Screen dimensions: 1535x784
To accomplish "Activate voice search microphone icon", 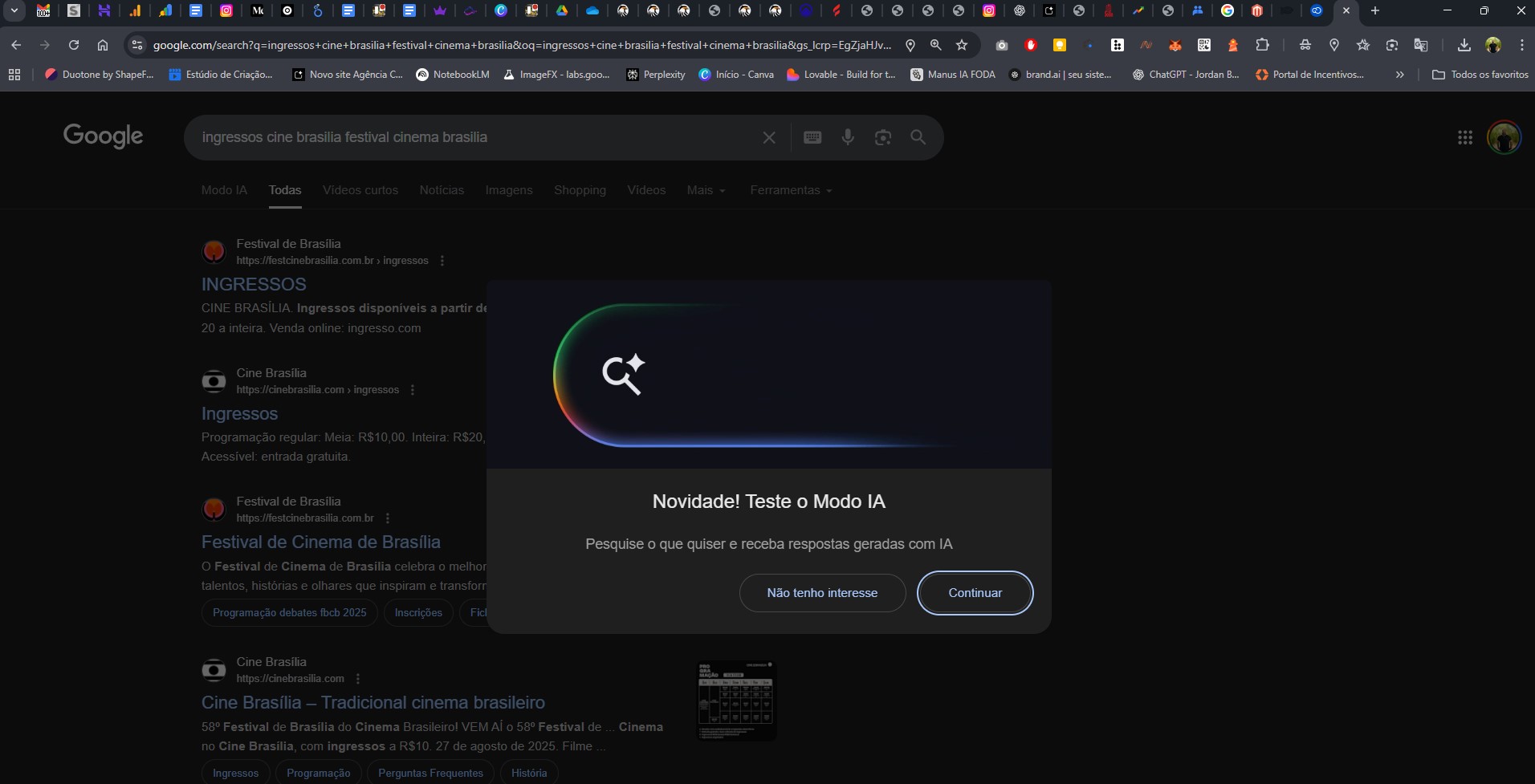I will pyautogui.click(x=848, y=137).
